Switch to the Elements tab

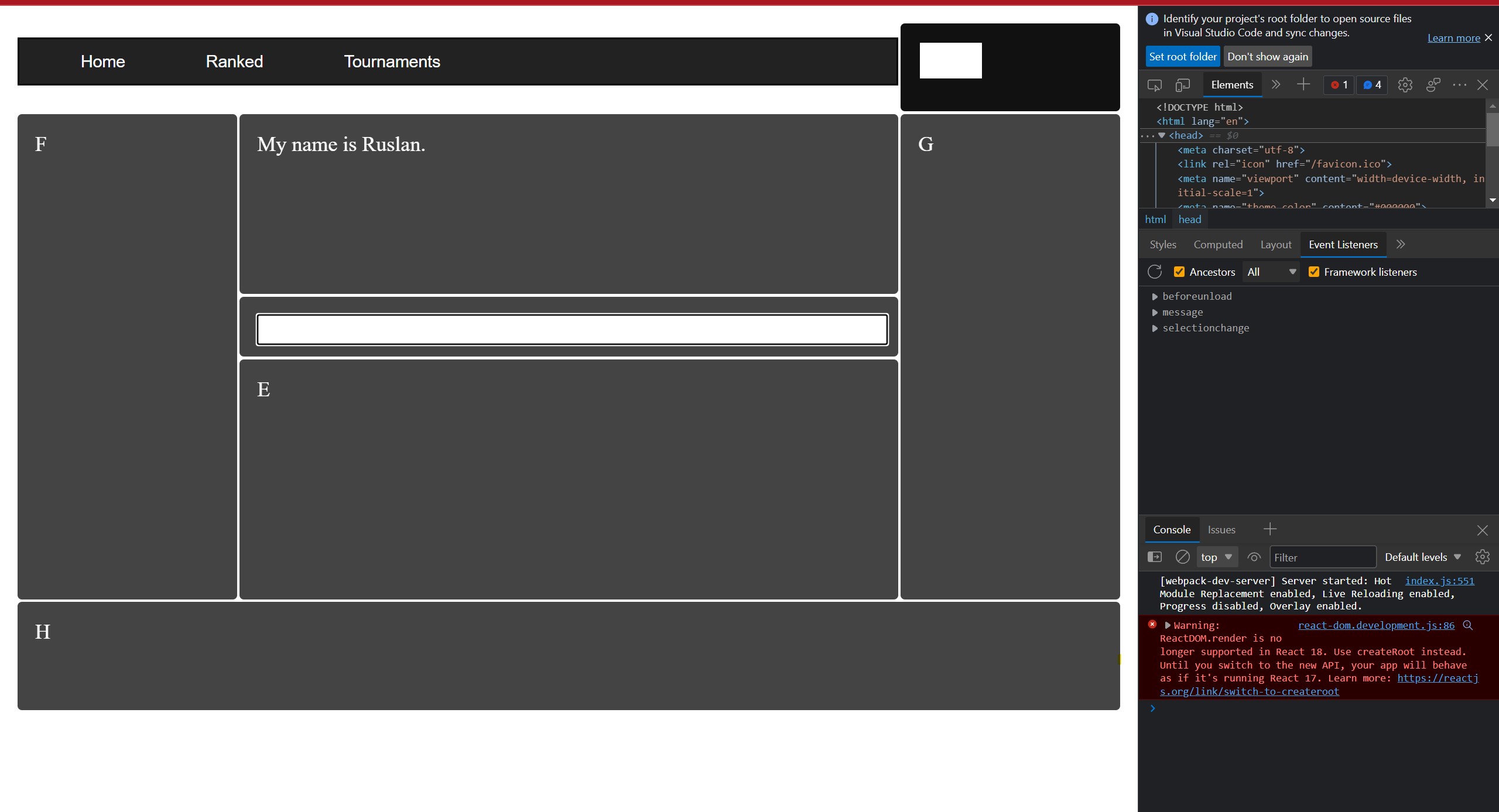coord(1232,85)
